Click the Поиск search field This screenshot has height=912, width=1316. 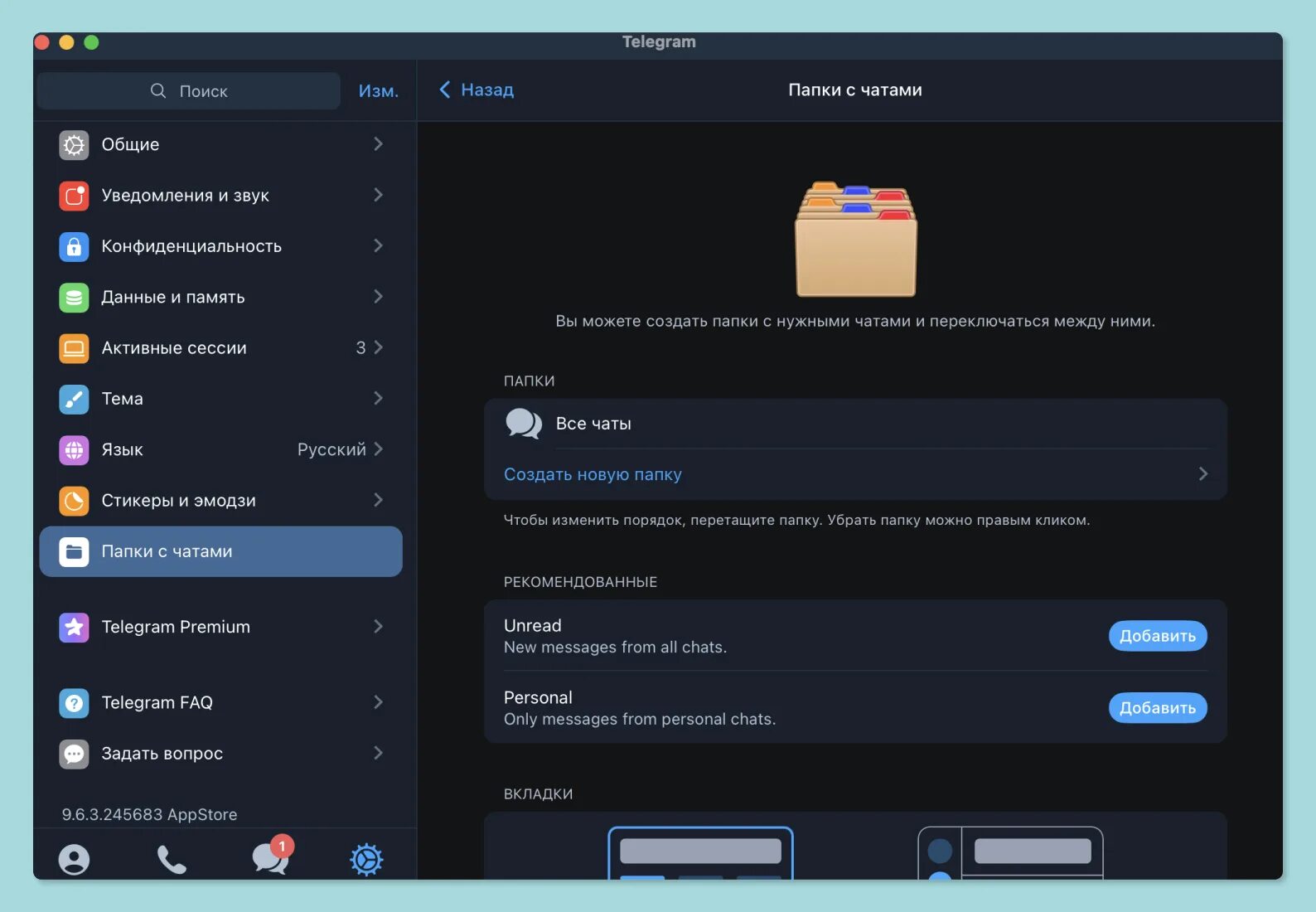click(x=189, y=90)
